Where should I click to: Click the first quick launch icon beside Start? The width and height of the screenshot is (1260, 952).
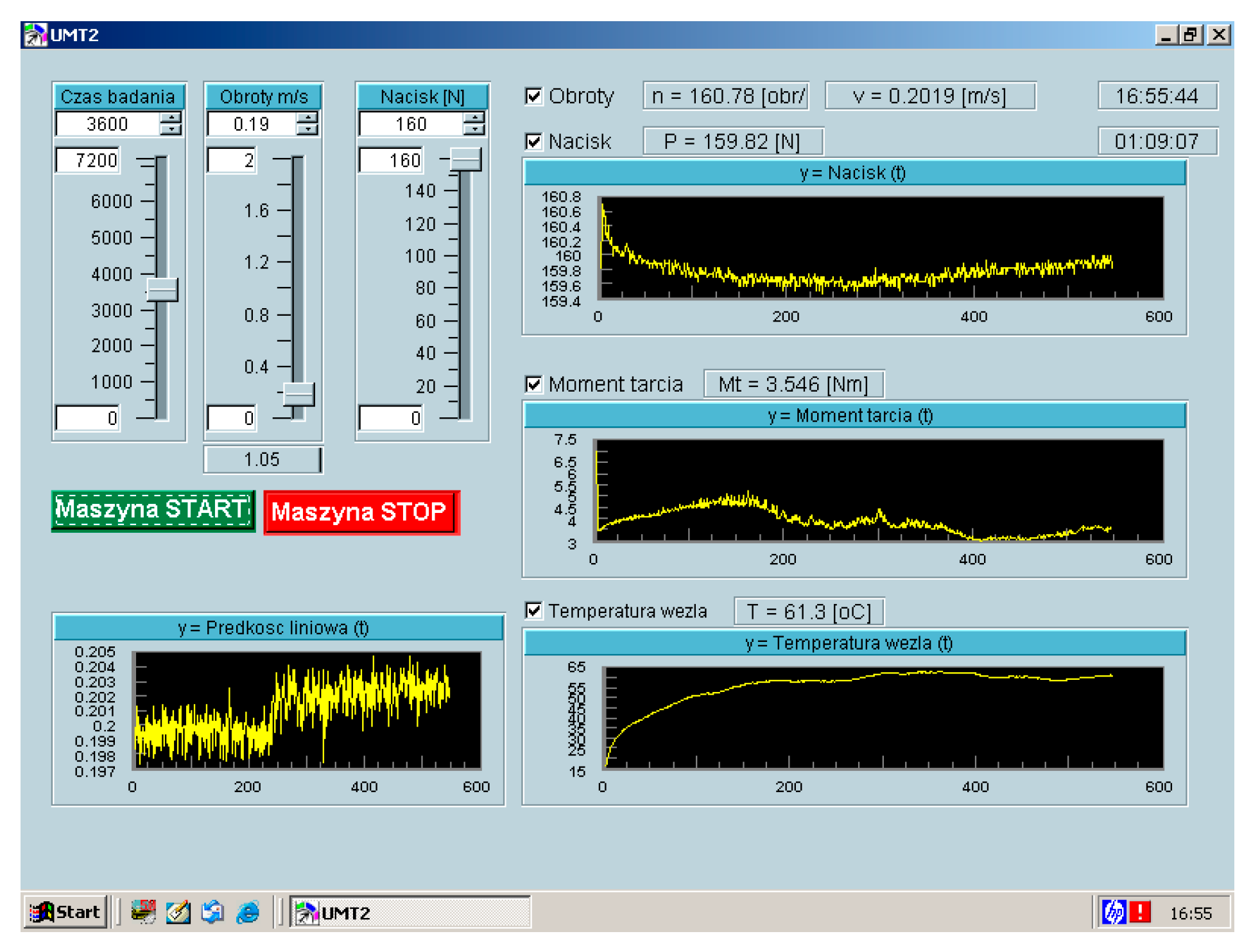point(143,912)
